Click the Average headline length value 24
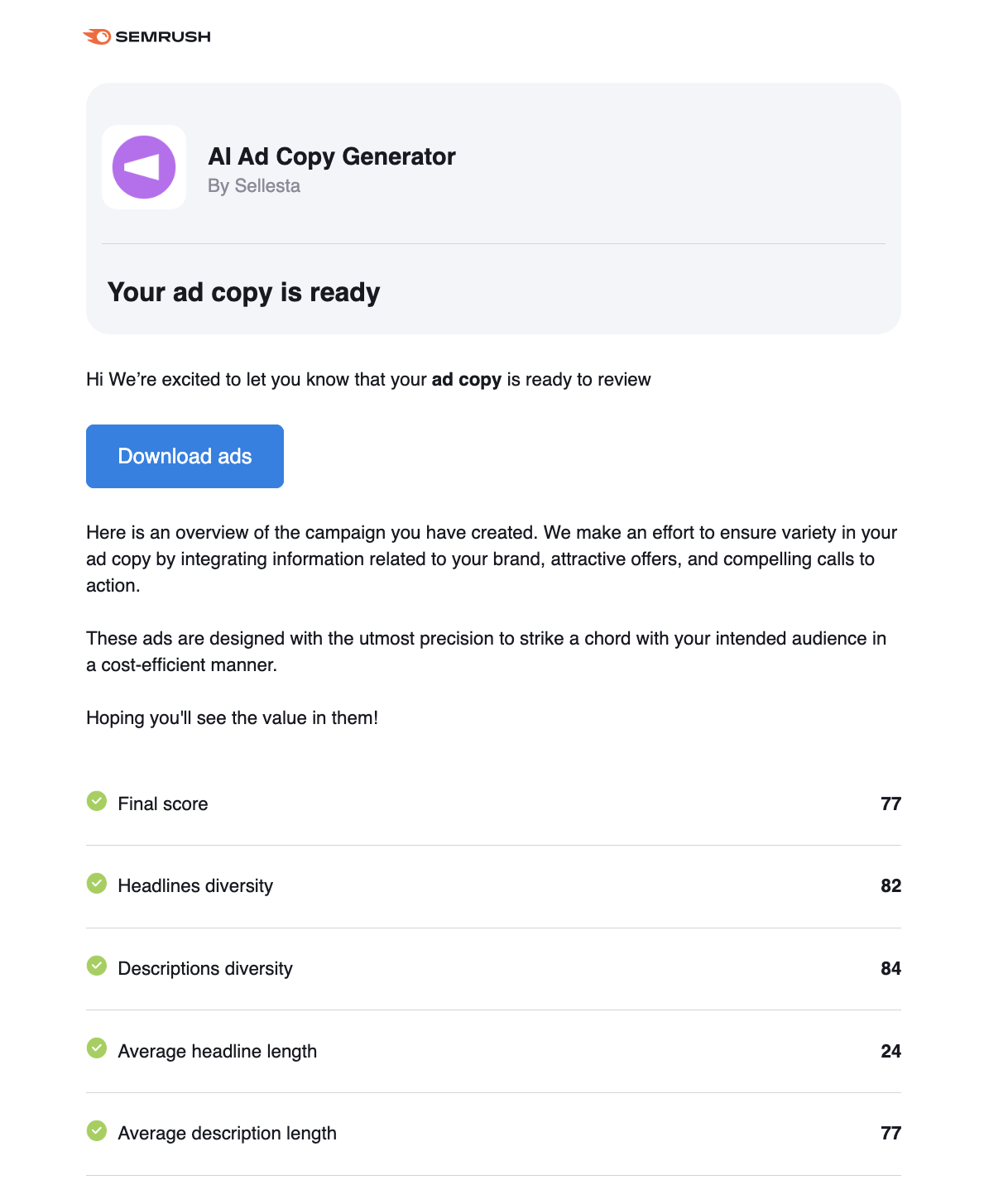The height and width of the screenshot is (1180, 1008). 890,1052
